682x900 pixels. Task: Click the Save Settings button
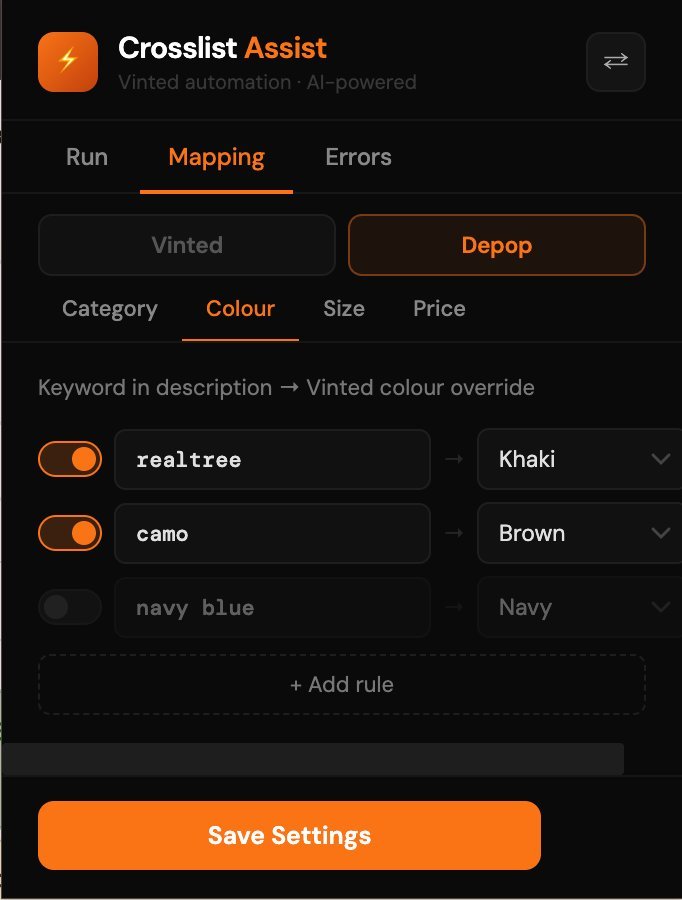[x=289, y=835]
